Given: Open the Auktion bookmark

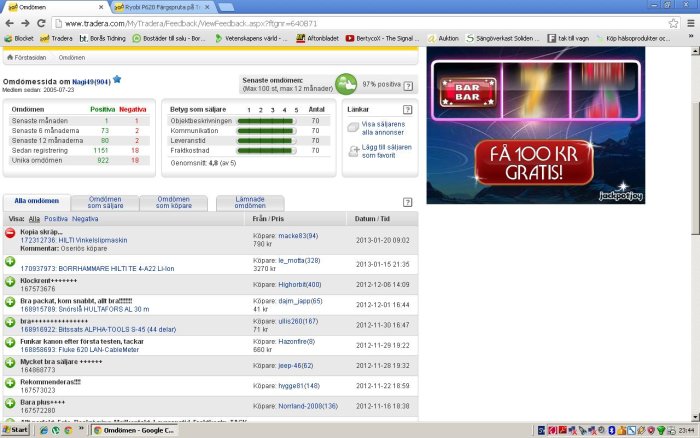Looking at the screenshot, I should [443, 38].
